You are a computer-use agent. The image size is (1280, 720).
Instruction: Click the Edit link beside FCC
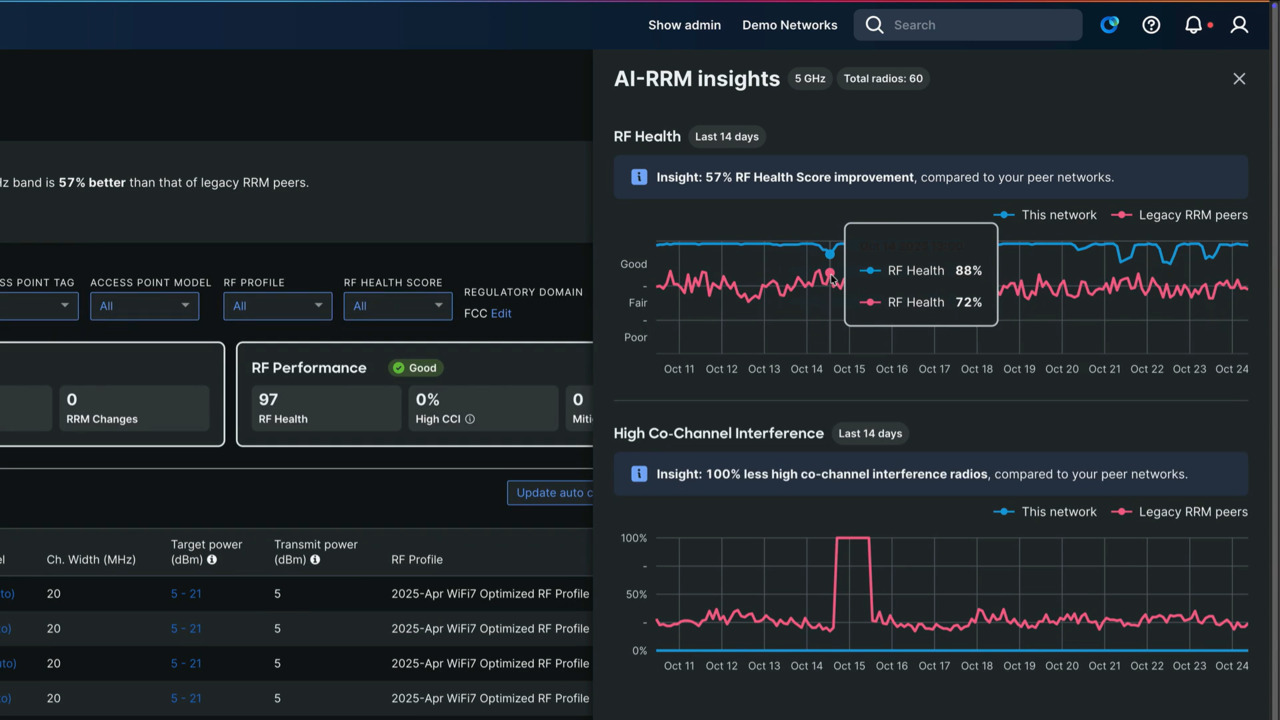pyautogui.click(x=501, y=313)
